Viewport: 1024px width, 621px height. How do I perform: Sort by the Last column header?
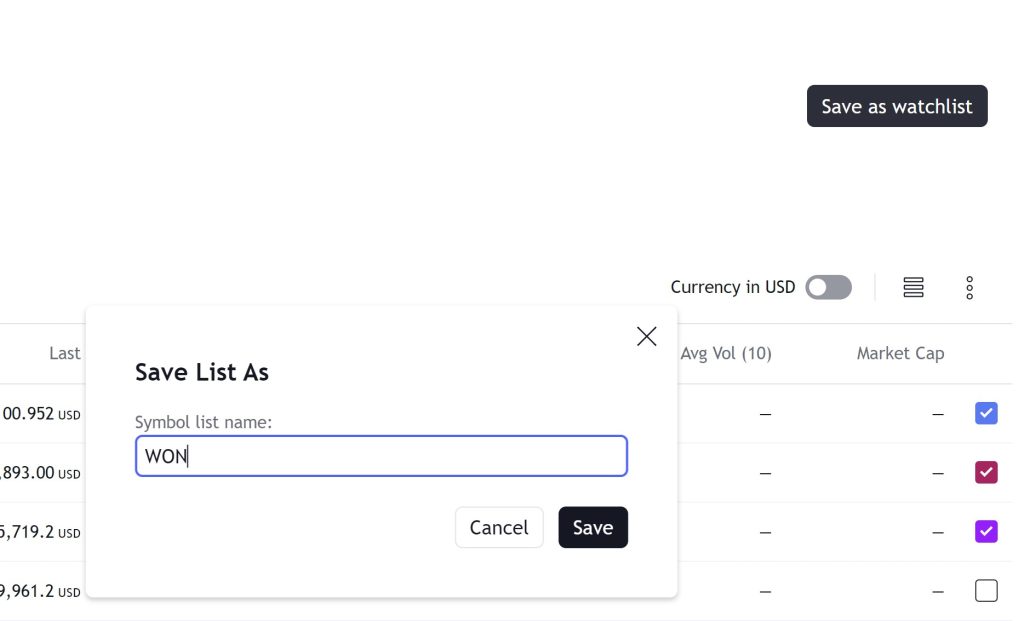click(65, 353)
